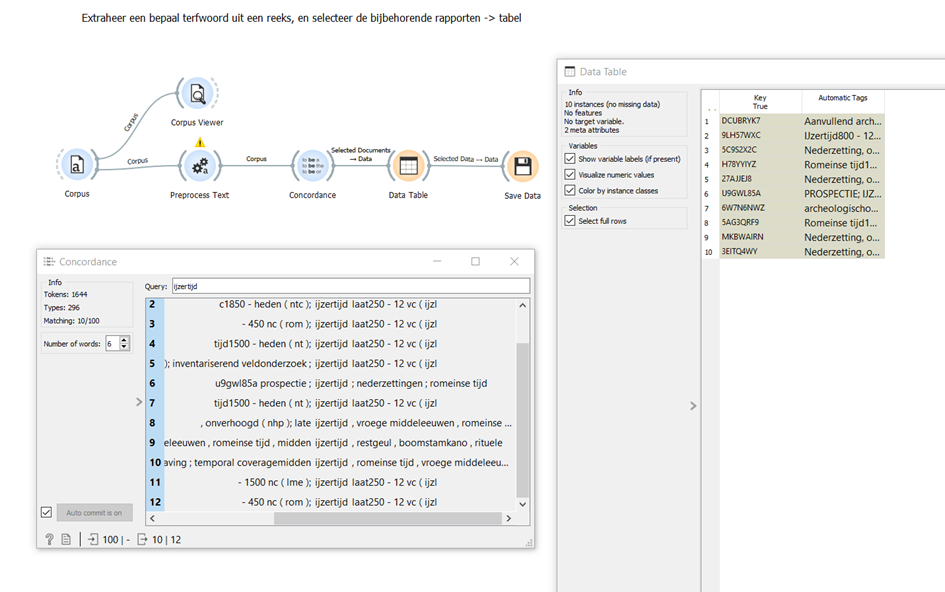
Task: Open the Concordance report document icon
Action: click(x=66, y=540)
